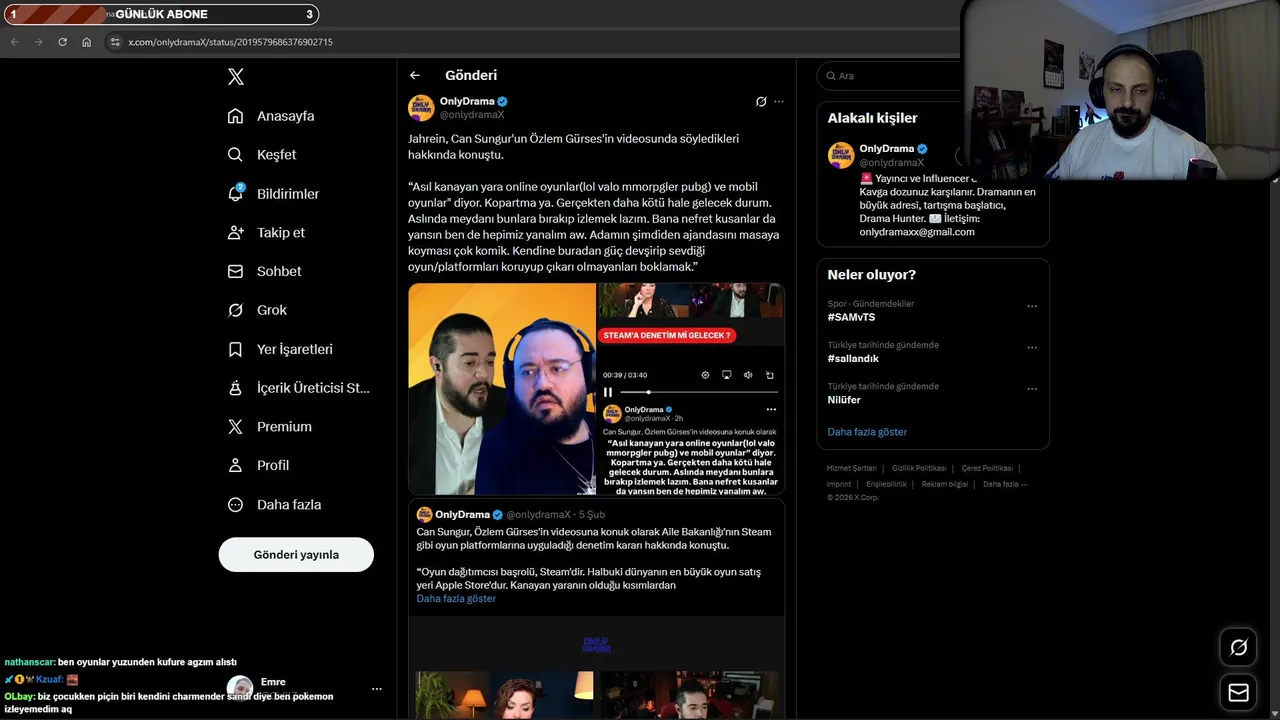The image size is (1280, 720).
Task: Open the quoted OnlyDrama post from 5 Şub
Action: 596,557
